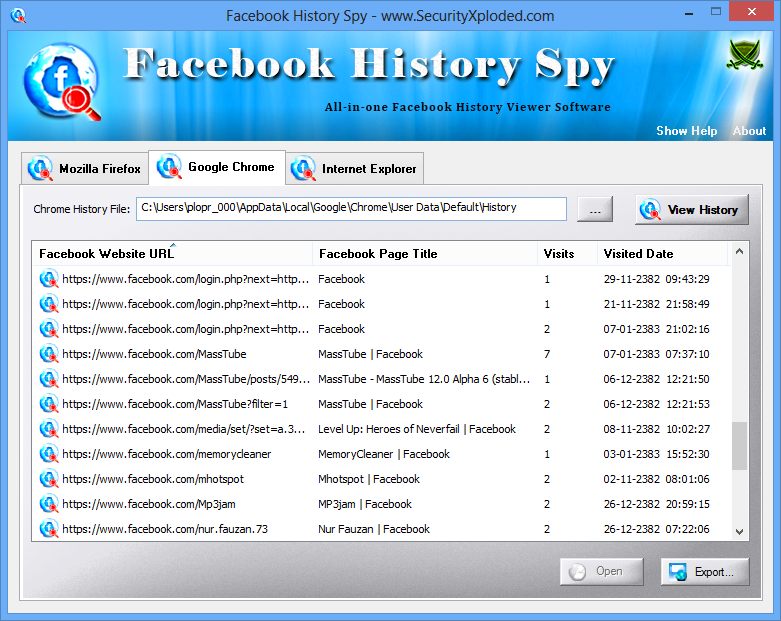Click title 'Mhotspot | Facebook'
The image size is (781, 621).
click(x=369, y=479)
